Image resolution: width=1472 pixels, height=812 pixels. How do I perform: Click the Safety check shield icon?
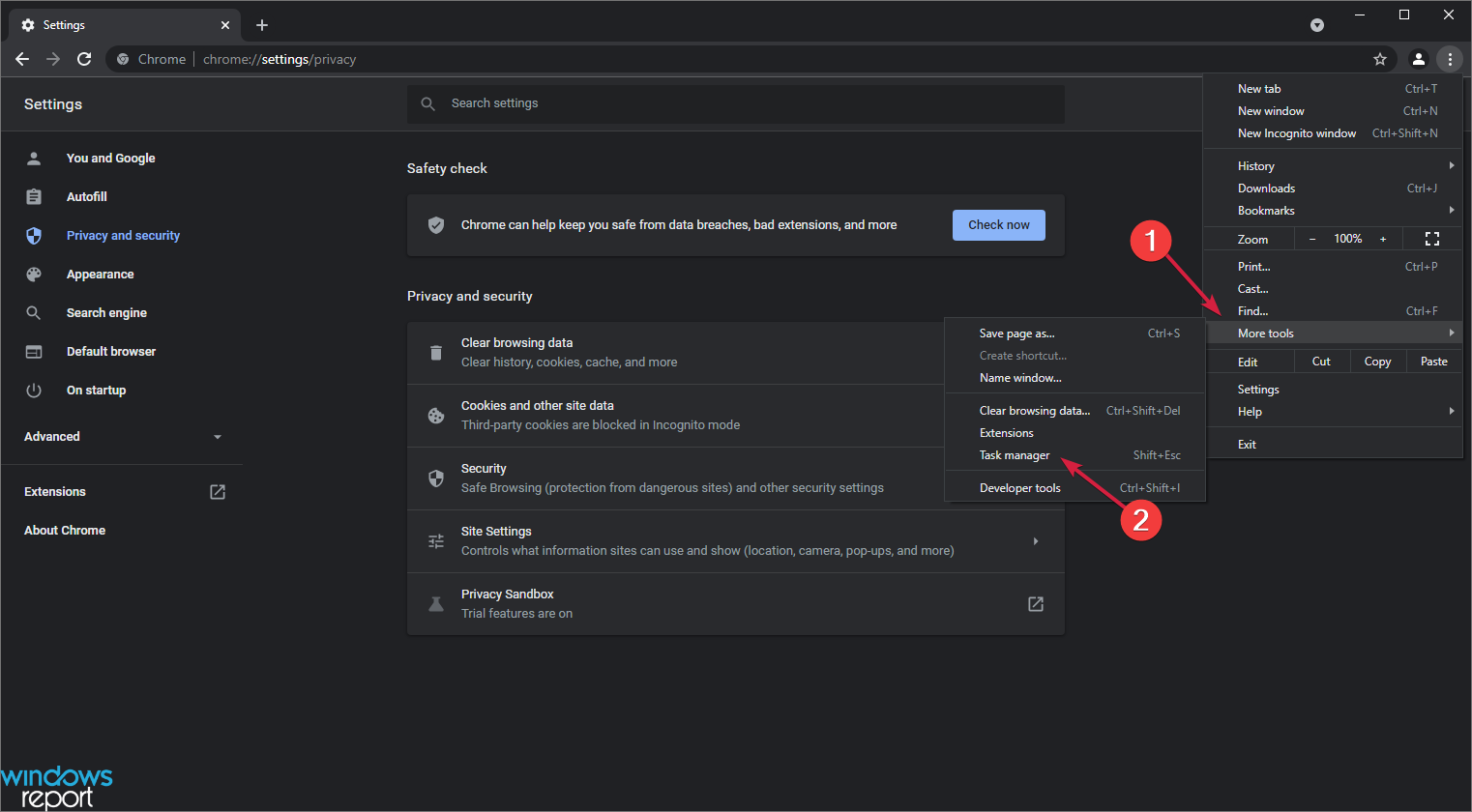tap(436, 225)
